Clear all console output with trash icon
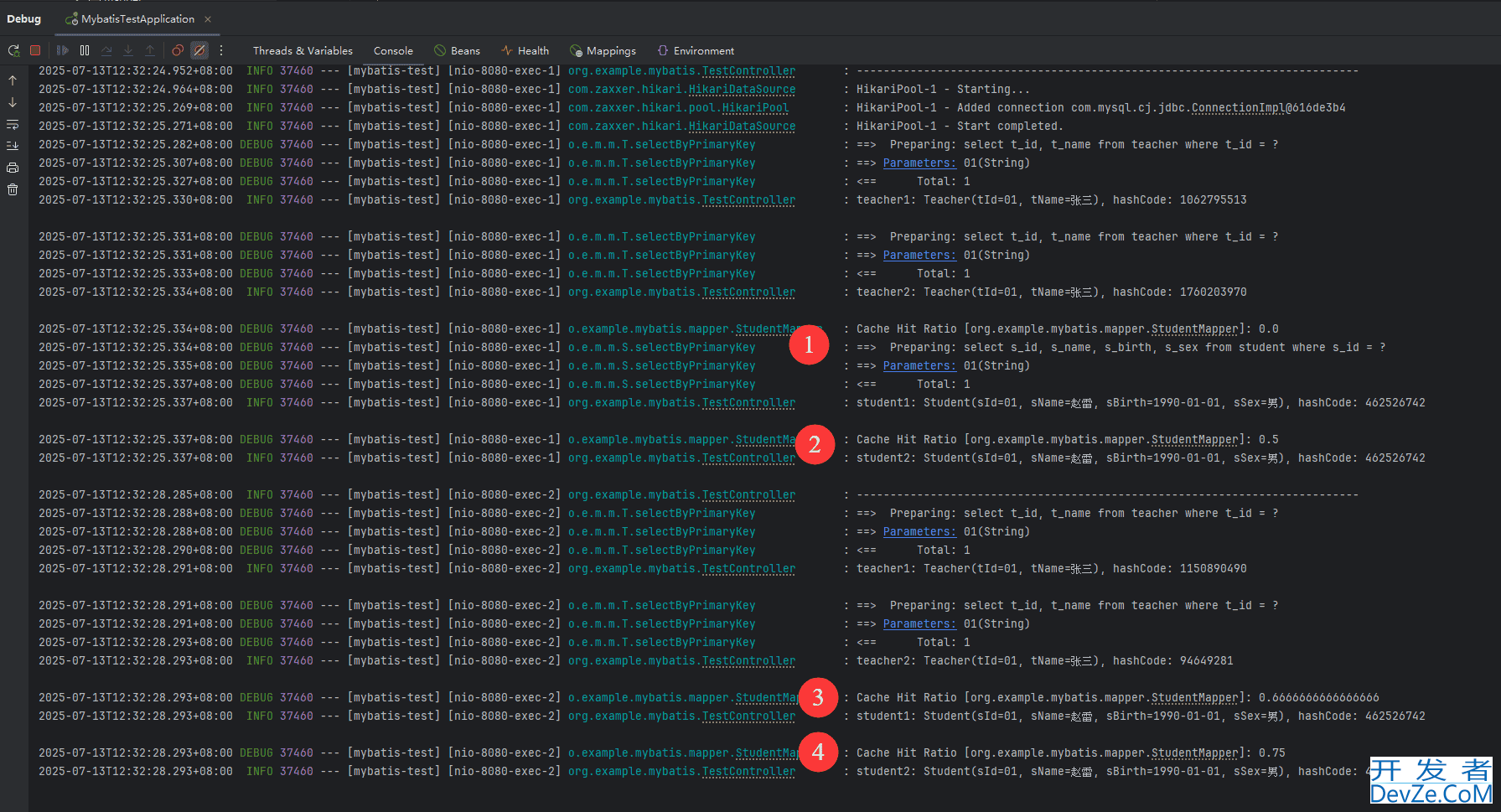The width and height of the screenshot is (1501, 812). click(13, 189)
